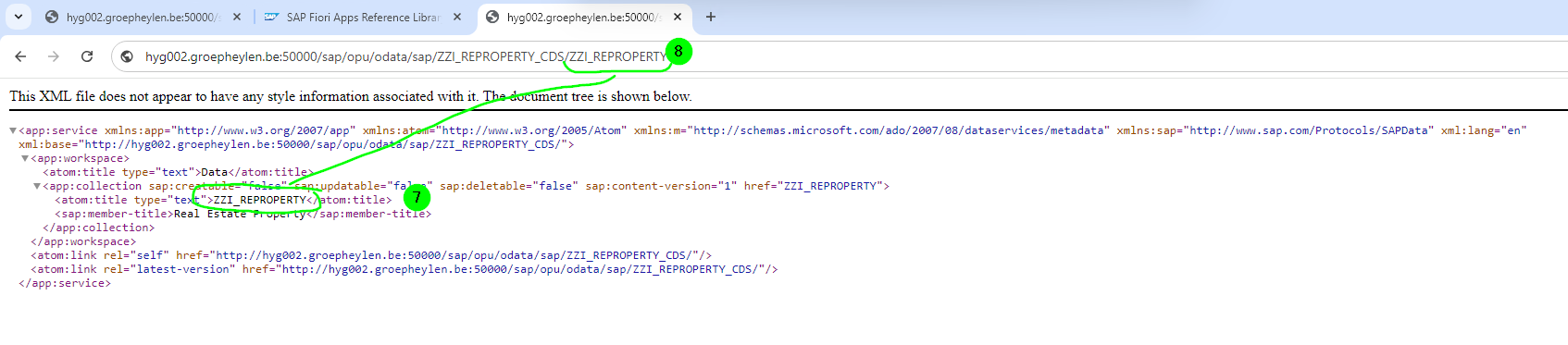Screen dimensions: 1568x345
Task: Click the ZZI_REPROPERTY atom:title text
Action: (259, 200)
